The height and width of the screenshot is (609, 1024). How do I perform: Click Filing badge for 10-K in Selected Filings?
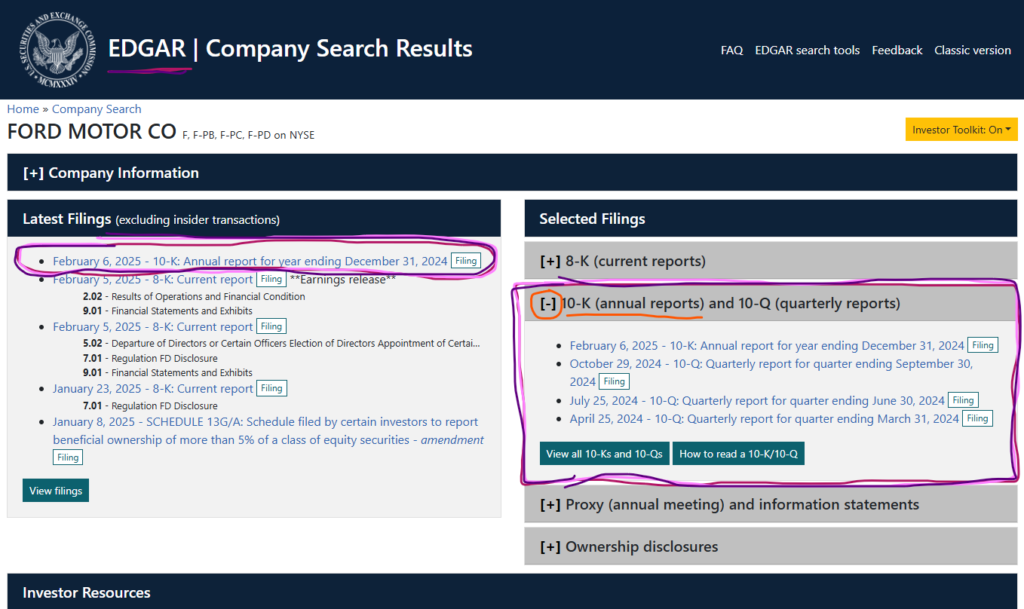(982, 345)
